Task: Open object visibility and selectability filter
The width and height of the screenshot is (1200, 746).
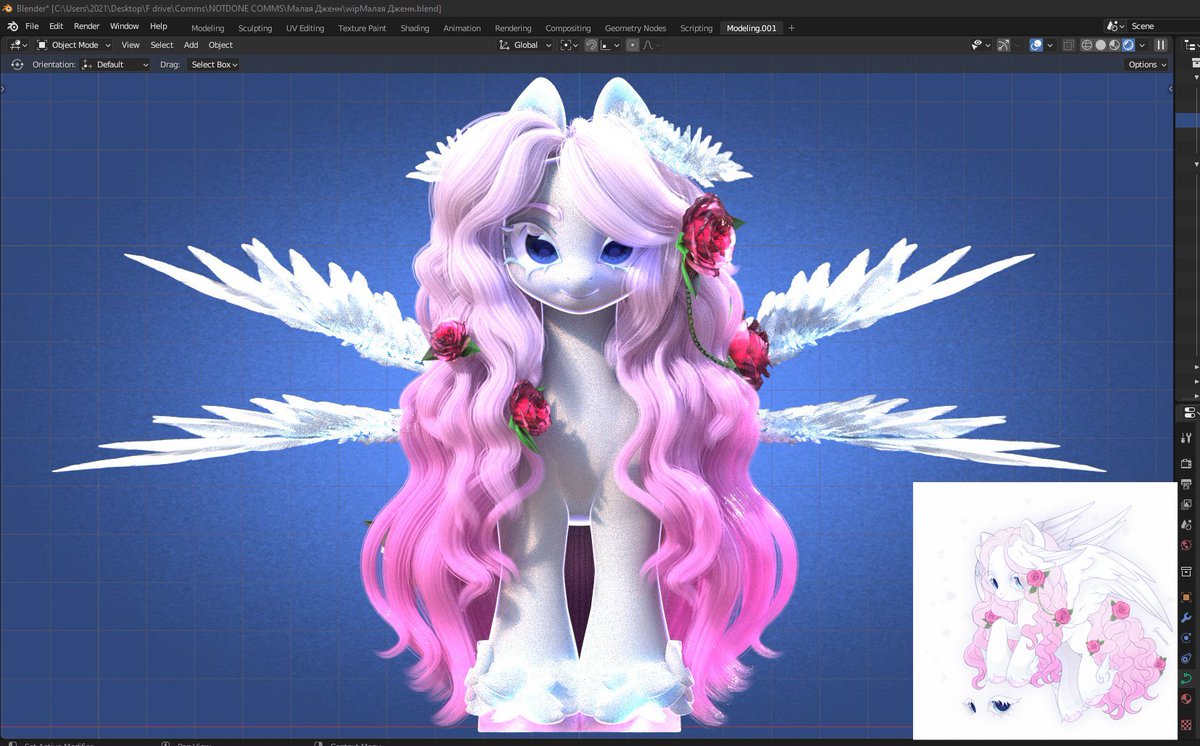Action: [x=981, y=45]
